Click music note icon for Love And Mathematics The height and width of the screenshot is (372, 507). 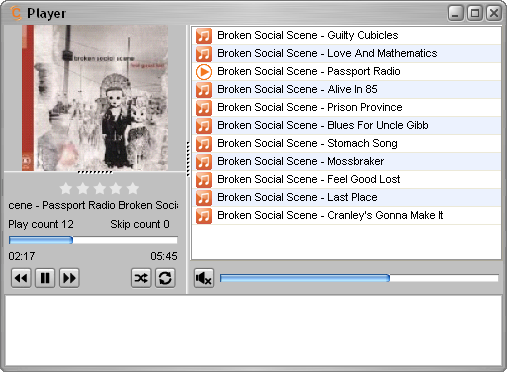coord(204,54)
